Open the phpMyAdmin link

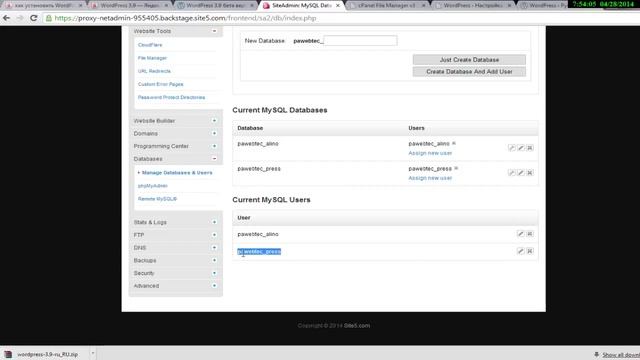pos(153,186)
